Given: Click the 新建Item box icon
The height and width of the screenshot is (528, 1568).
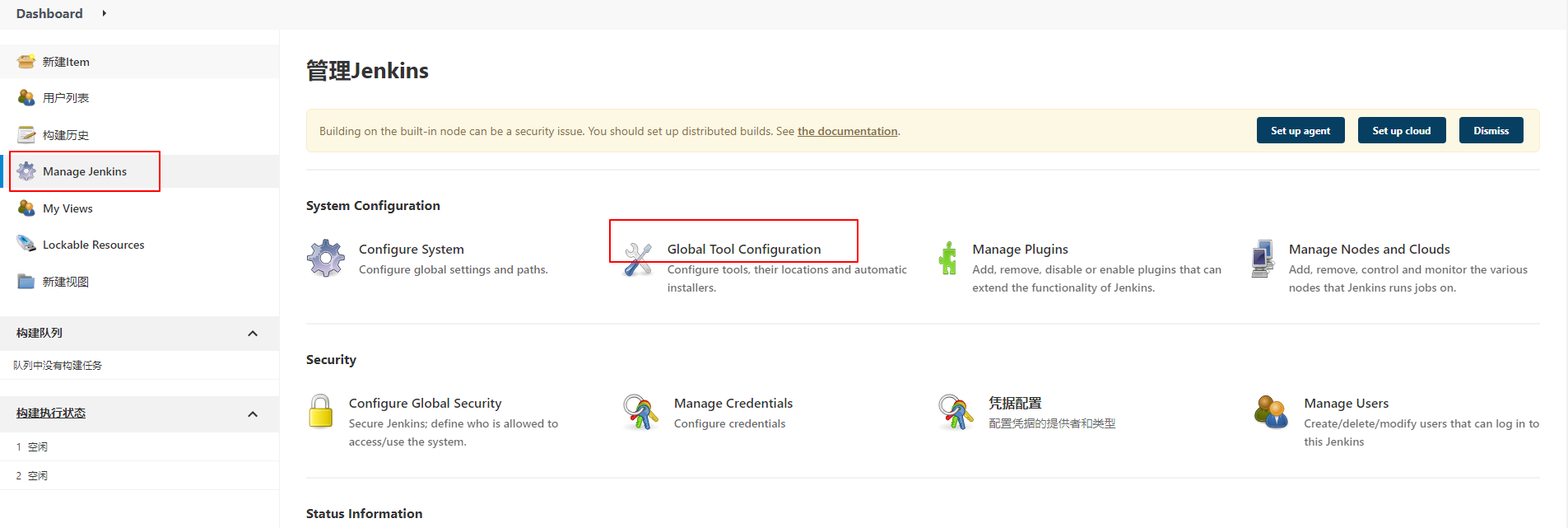Looking at the screenshot, I should [x=26, y=62].
